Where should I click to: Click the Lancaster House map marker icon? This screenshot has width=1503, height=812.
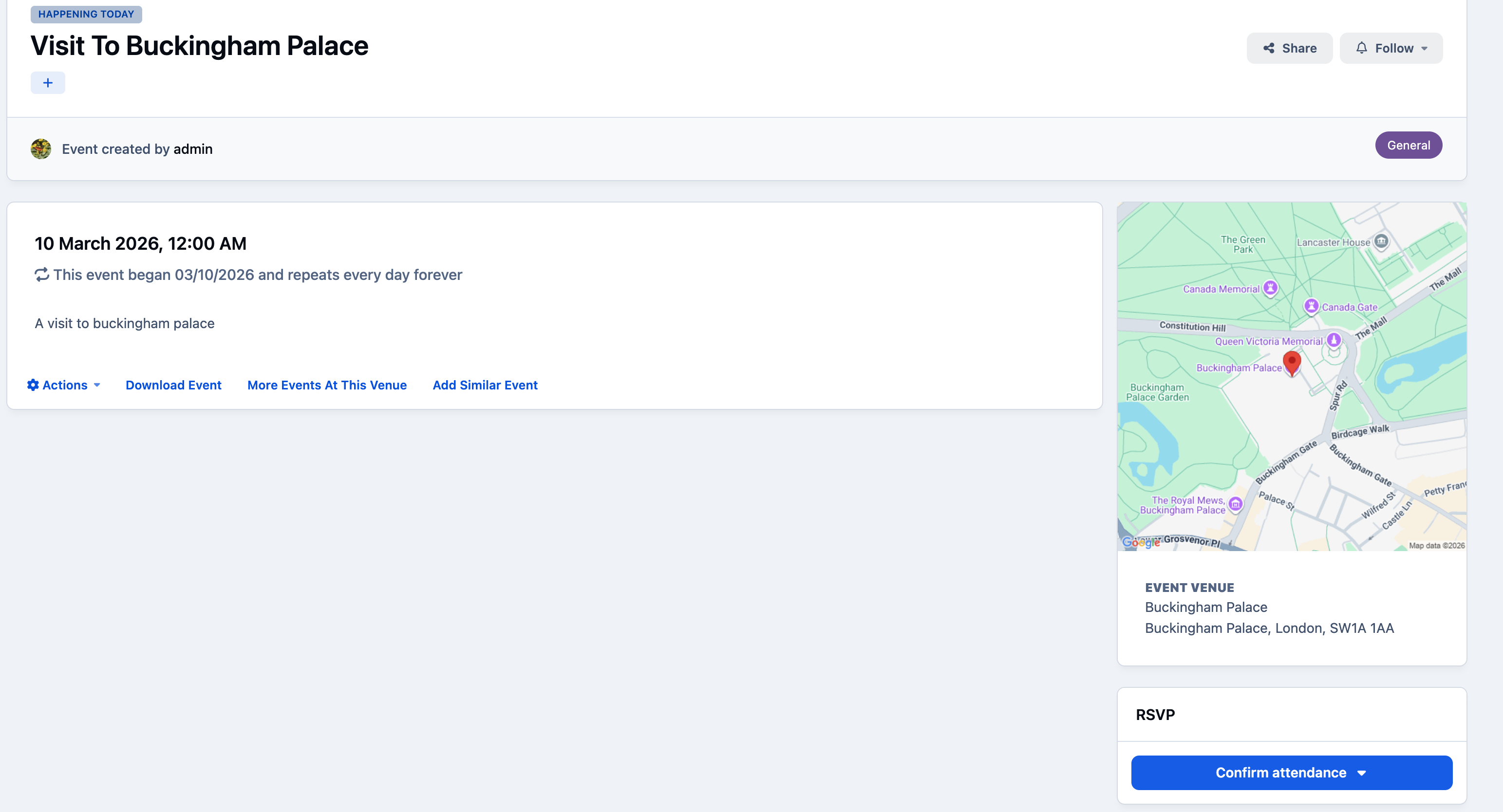tap(1381, 241)
